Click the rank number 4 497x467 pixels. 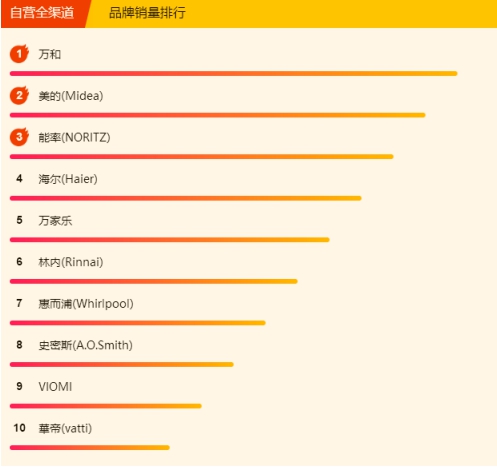pos(19,179)
